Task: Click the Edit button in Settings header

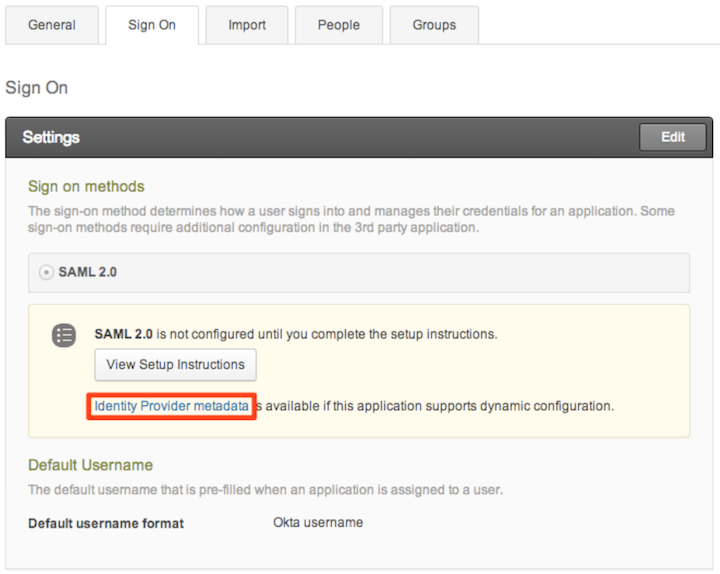Action: click(673, 137)
